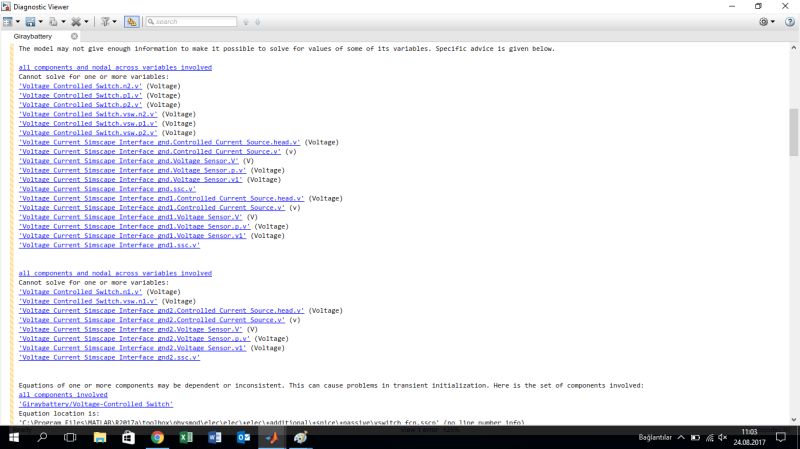Screen dimensions: 800x449
Task: Click the clear (X) diagnostics icon
Action: tap(76, 22)
